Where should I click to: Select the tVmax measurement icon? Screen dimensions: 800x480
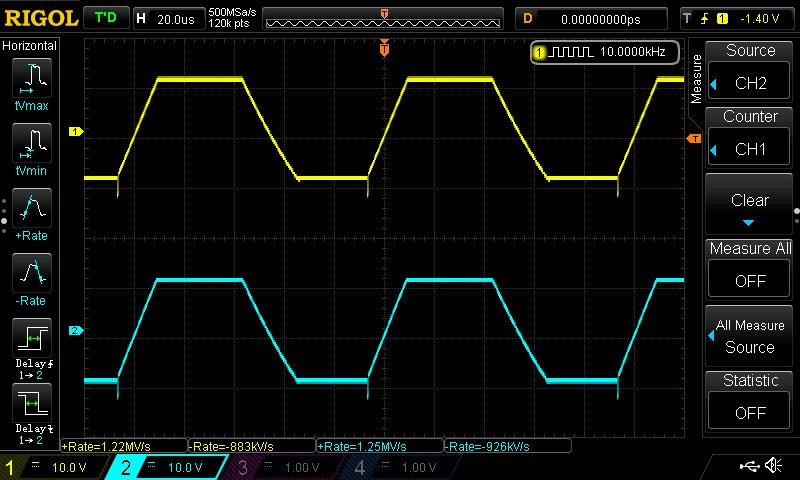pyautogui.click(x=32, y=78)
